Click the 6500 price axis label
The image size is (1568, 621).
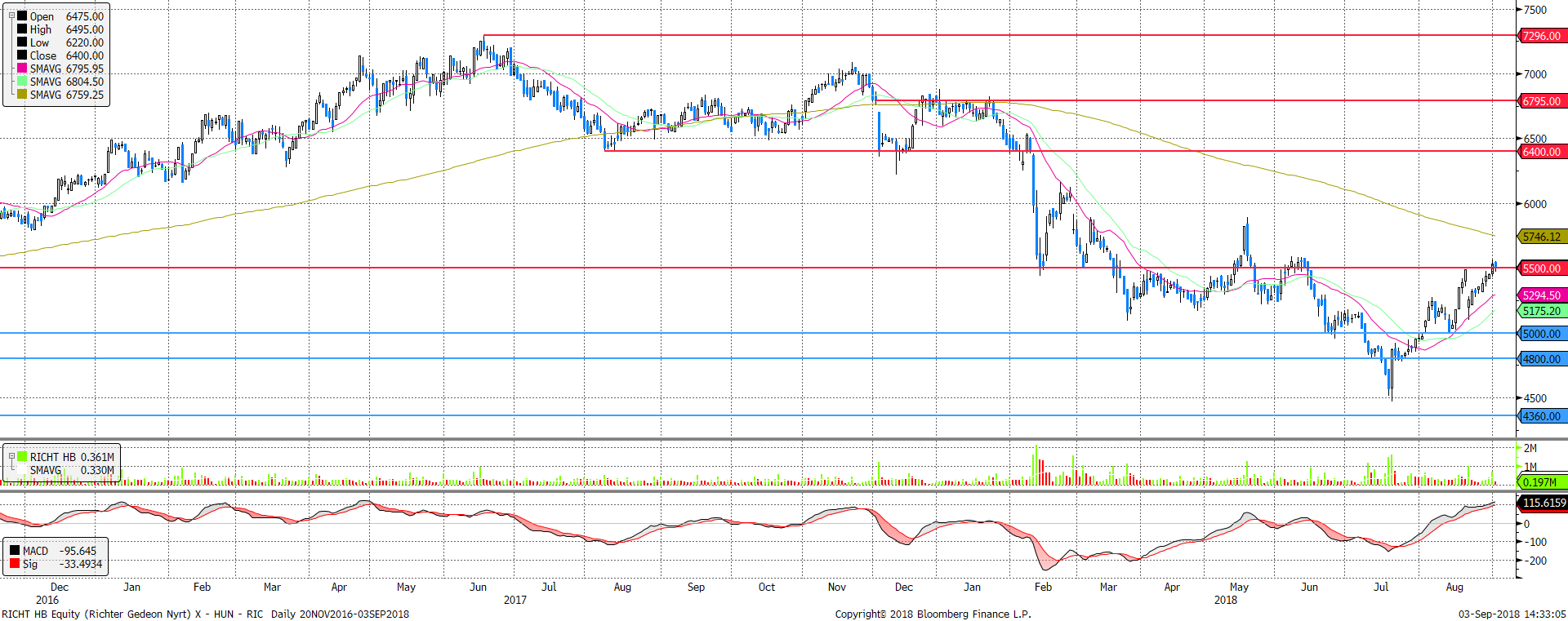coord(1535,139)
